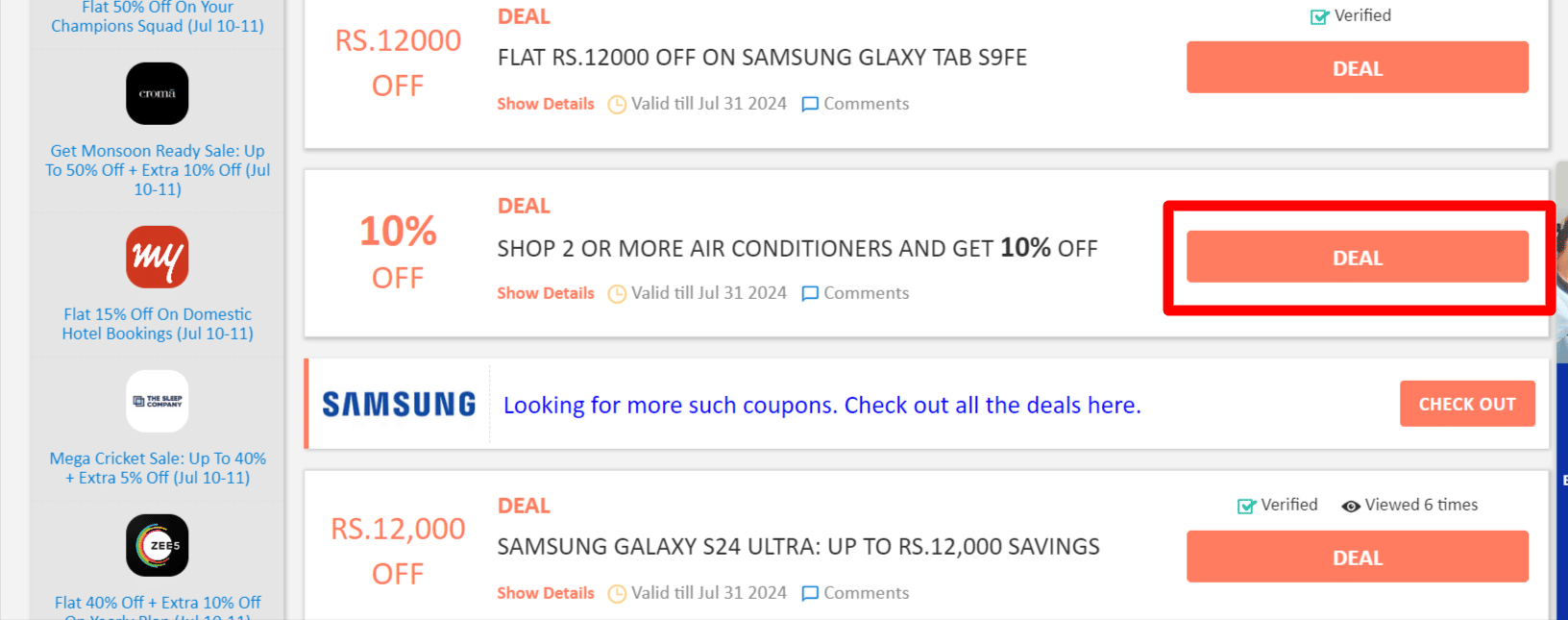
Task: Select the MakeMyTrip logo icon
Action: [157, 257]
